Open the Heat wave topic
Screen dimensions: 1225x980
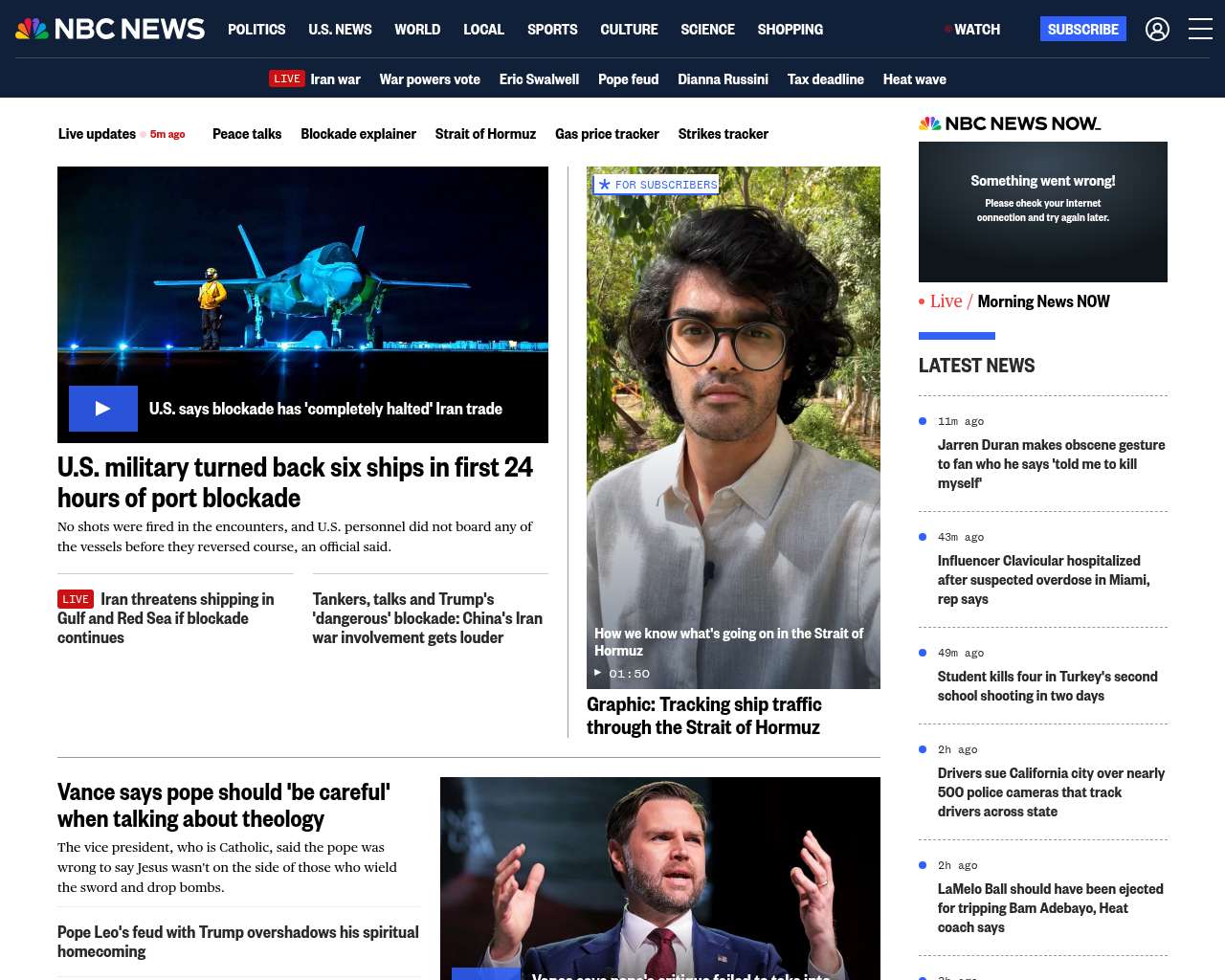(x=914, y=79)
